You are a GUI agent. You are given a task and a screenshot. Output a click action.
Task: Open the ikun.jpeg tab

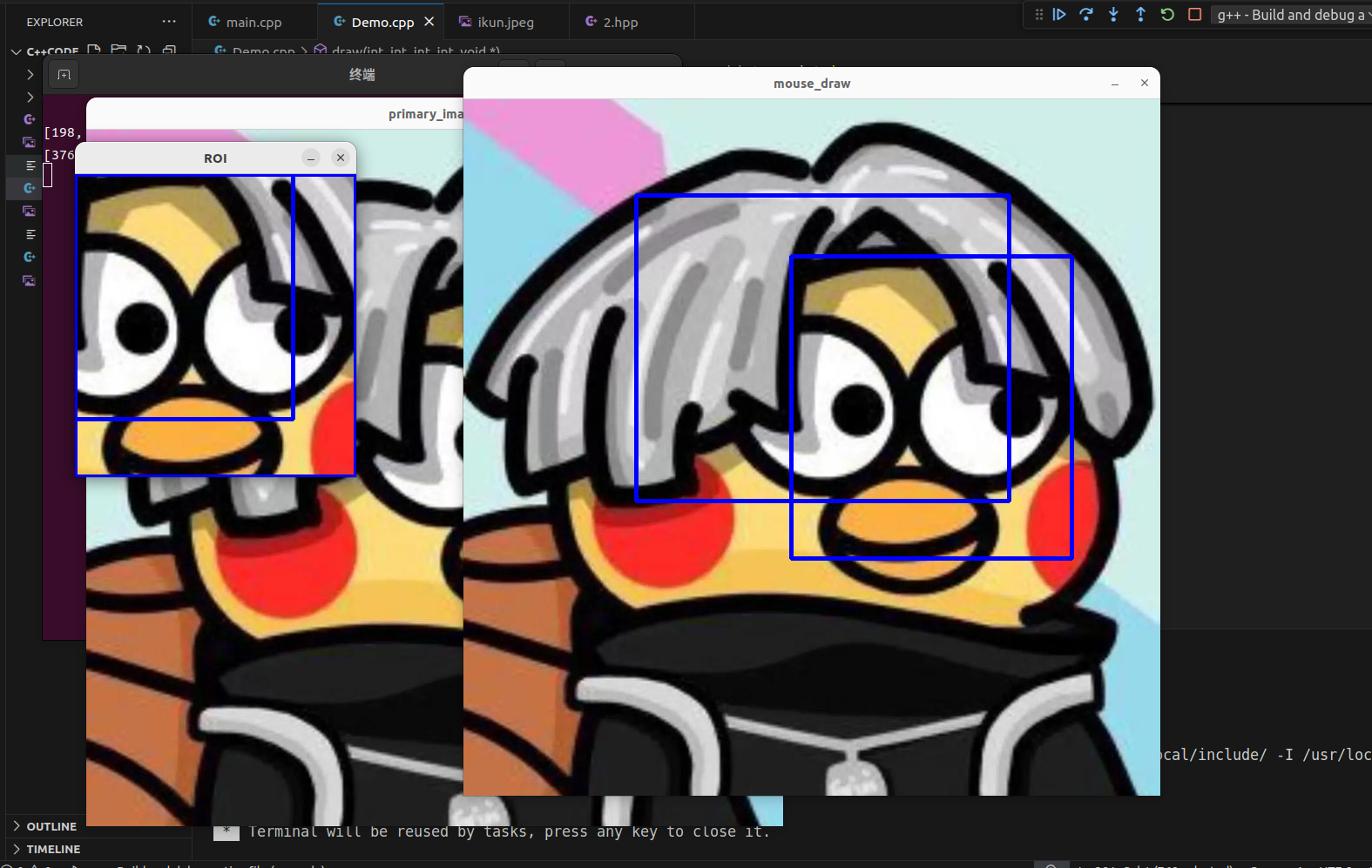[x=505, y=22]
